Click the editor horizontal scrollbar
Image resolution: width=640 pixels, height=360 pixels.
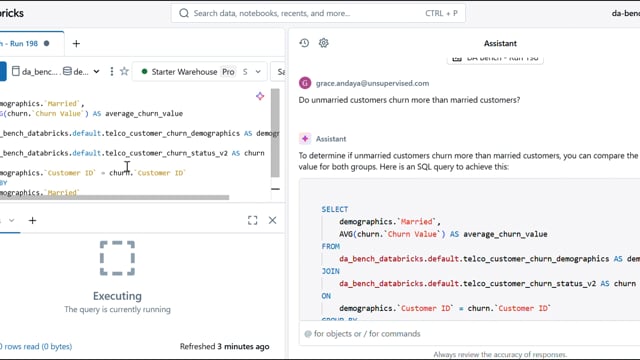(114, 198)
